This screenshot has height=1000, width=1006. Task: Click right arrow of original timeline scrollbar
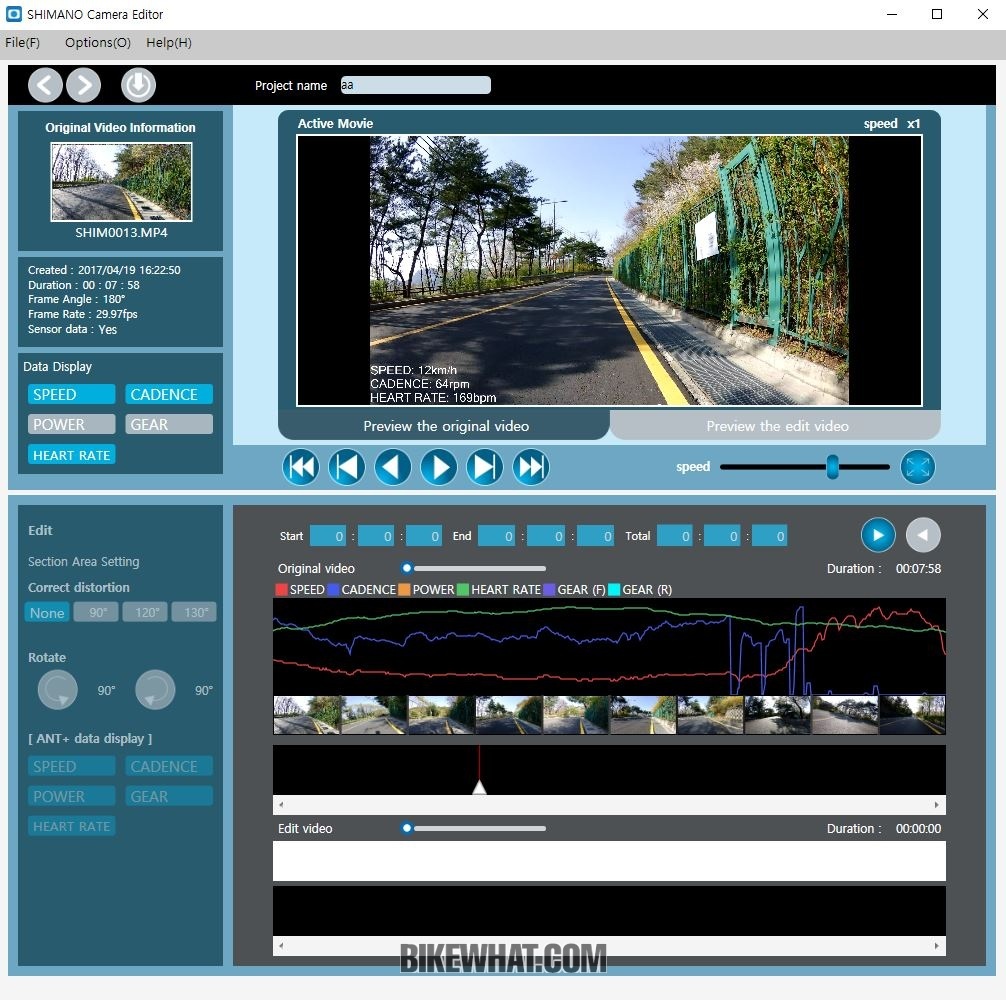coord(937,804)
